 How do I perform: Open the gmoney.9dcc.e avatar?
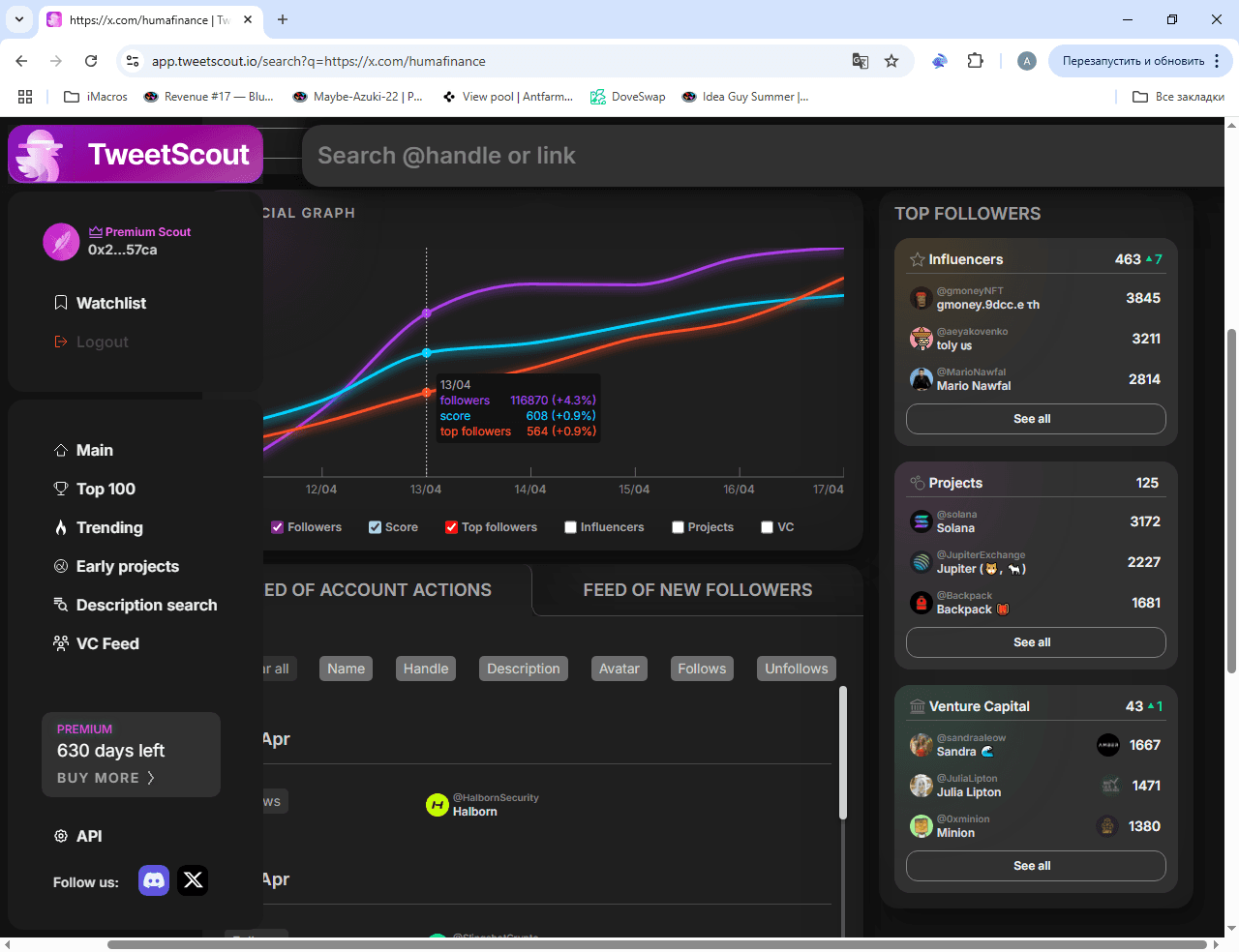tap(921, 298)
